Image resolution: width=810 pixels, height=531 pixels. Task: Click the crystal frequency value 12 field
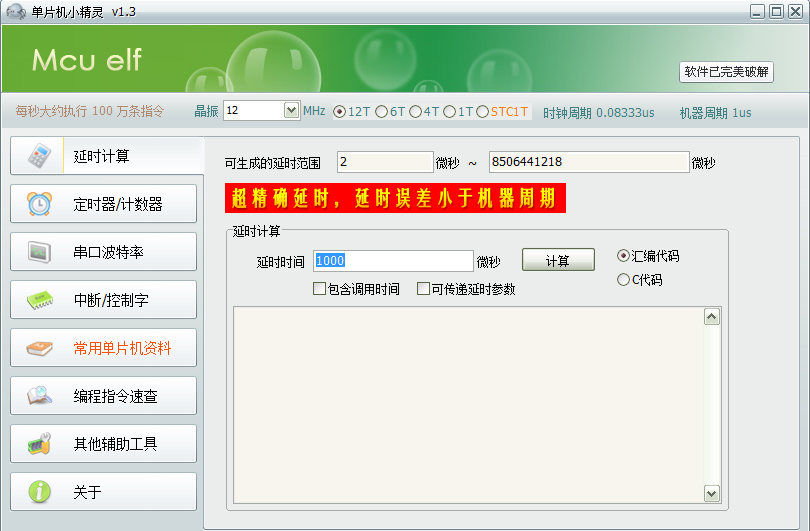point(254,110)
